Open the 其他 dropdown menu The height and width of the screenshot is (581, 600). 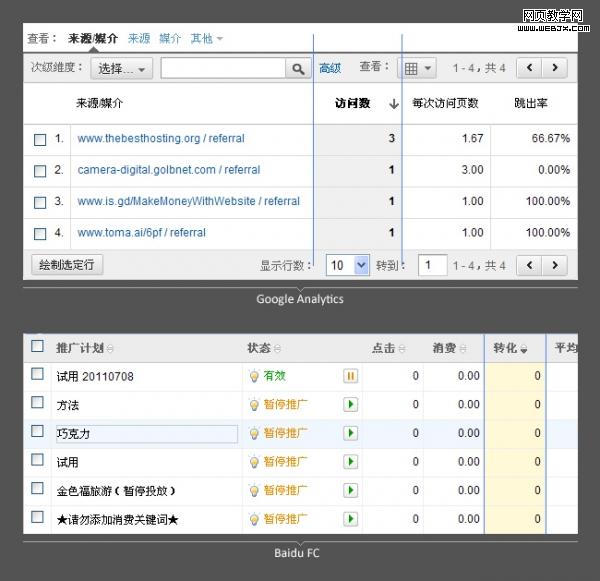point(206,38)
